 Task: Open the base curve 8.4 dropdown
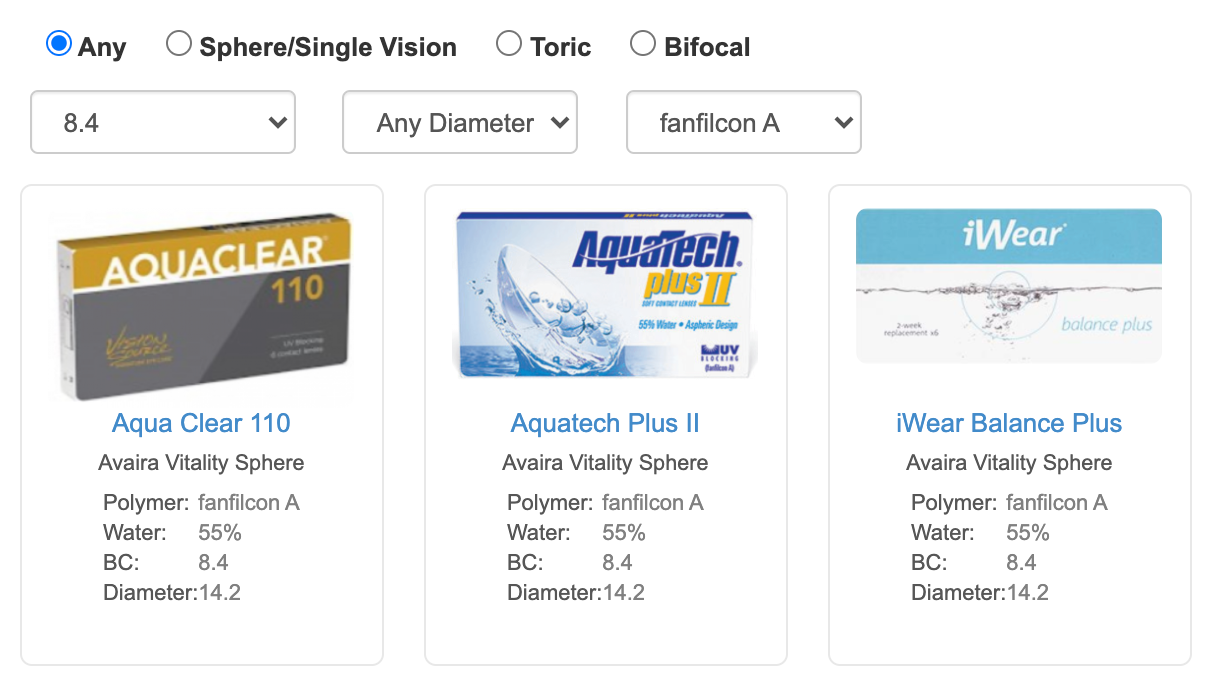[x=162, y=122]
